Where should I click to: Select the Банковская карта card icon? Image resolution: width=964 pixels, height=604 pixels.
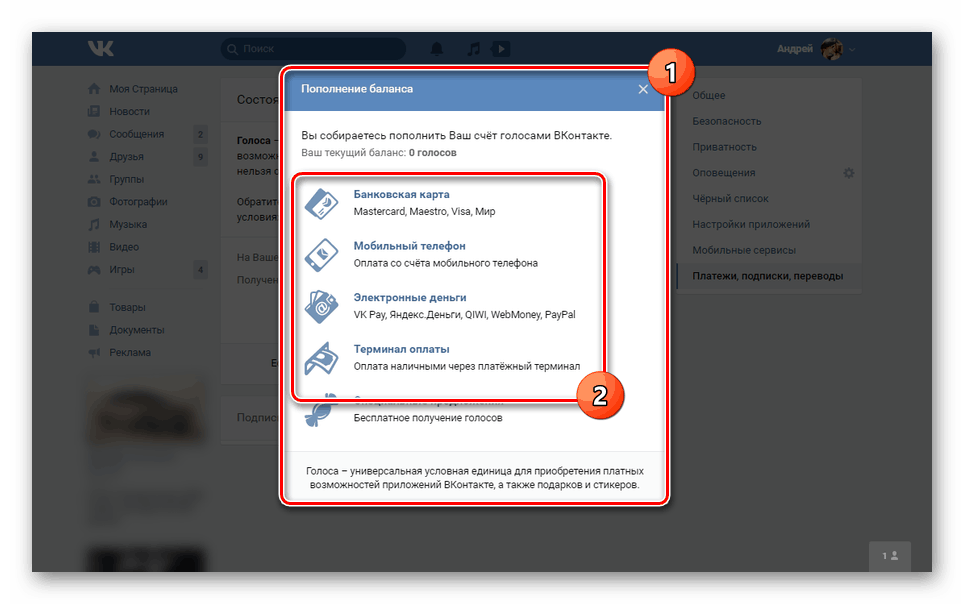click(x=322, y=204)
